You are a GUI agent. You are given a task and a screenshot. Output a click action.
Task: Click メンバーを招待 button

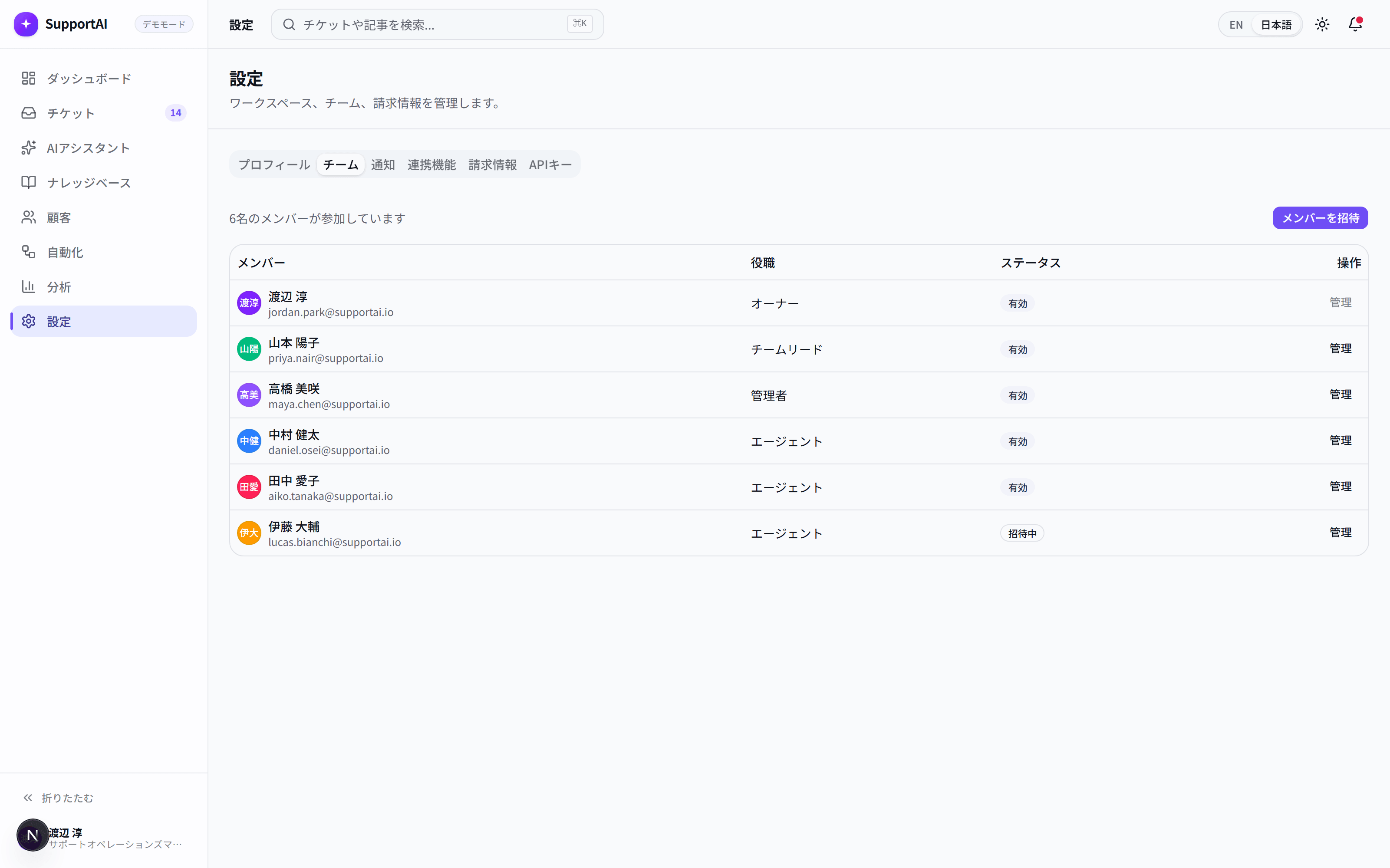(x=1320, y=218)
